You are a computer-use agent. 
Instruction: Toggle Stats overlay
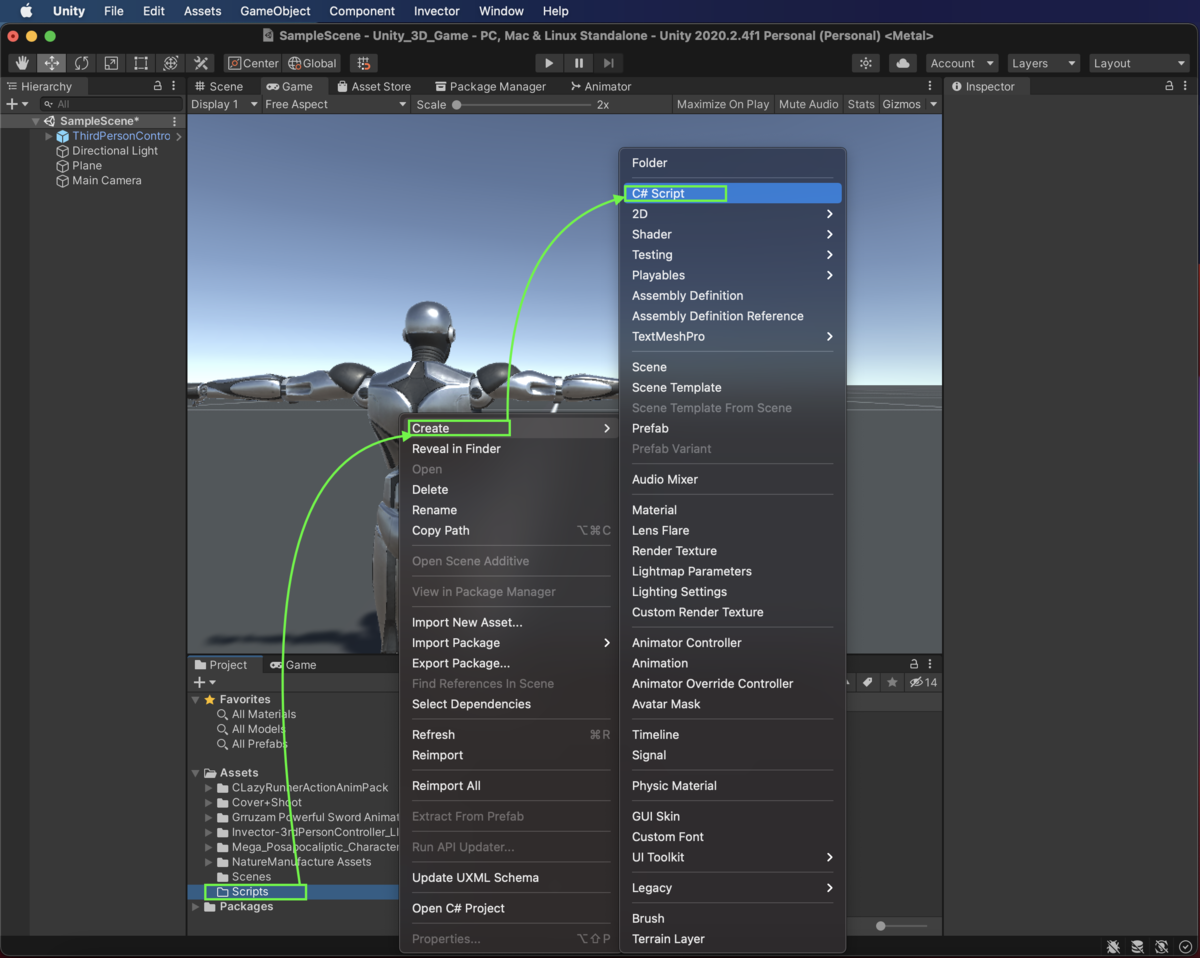pyautogui.click(x=861, y=104)
